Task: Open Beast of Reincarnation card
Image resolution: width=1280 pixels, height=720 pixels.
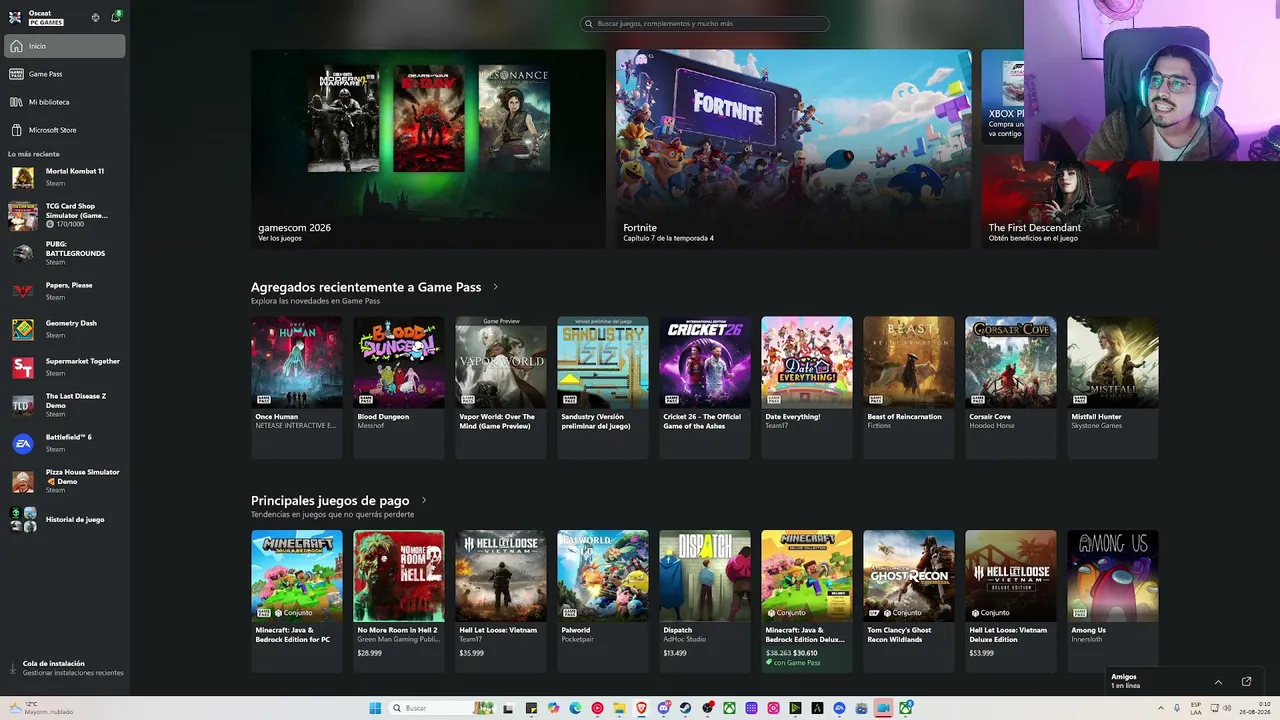Action: (x=909, y=387)
